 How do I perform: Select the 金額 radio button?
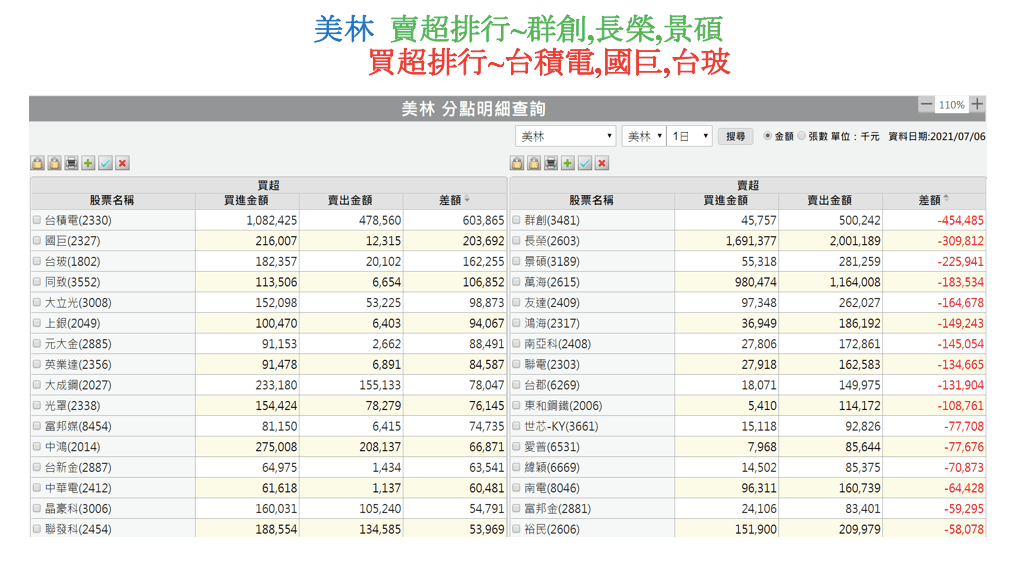pos(768,136)
